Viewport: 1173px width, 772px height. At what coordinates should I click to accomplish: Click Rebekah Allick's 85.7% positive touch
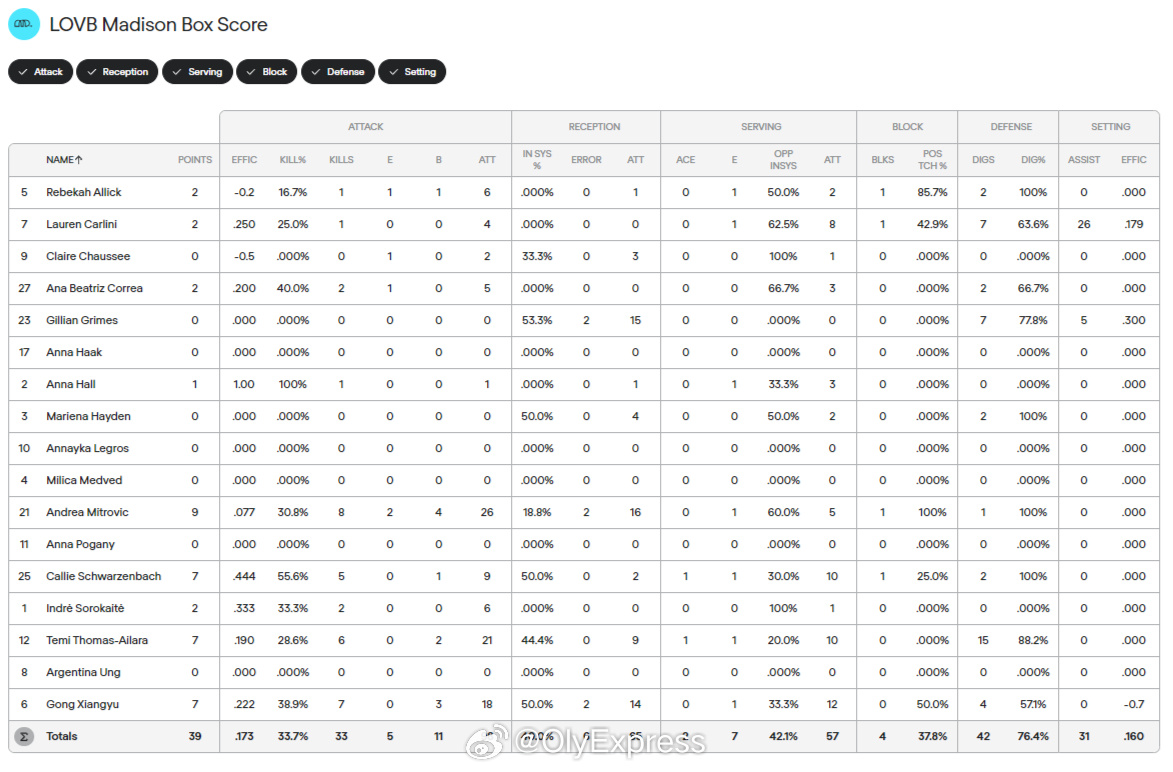(x=932, y=192)
